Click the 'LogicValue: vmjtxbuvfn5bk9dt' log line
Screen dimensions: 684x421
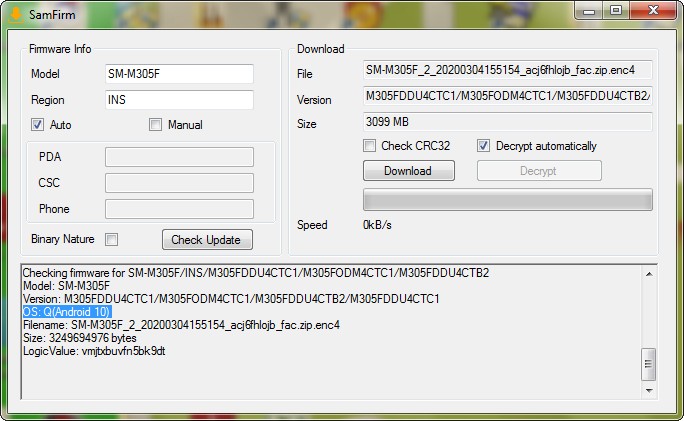[94, 351]
